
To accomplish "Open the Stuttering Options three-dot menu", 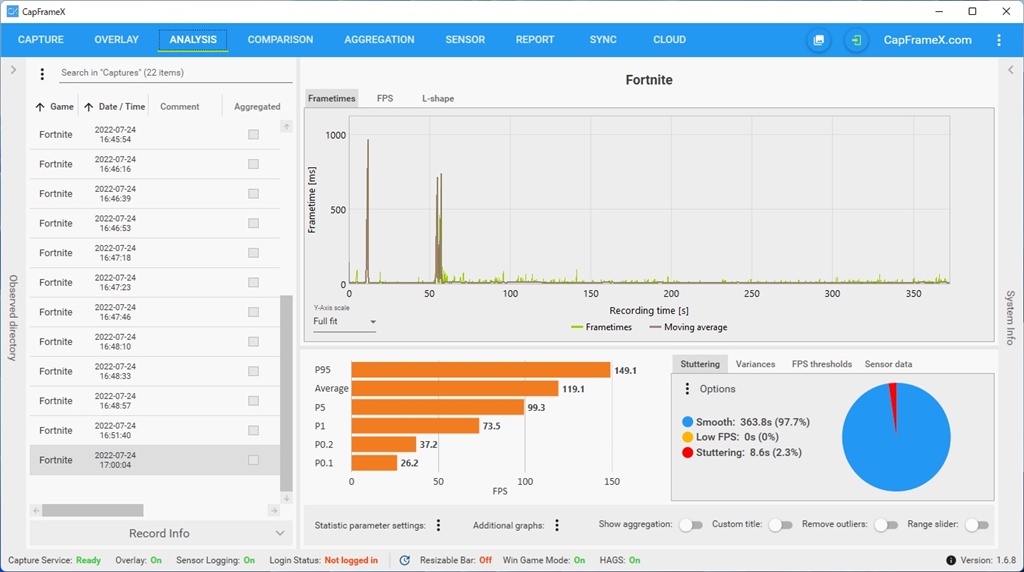I will pos(687,389).
